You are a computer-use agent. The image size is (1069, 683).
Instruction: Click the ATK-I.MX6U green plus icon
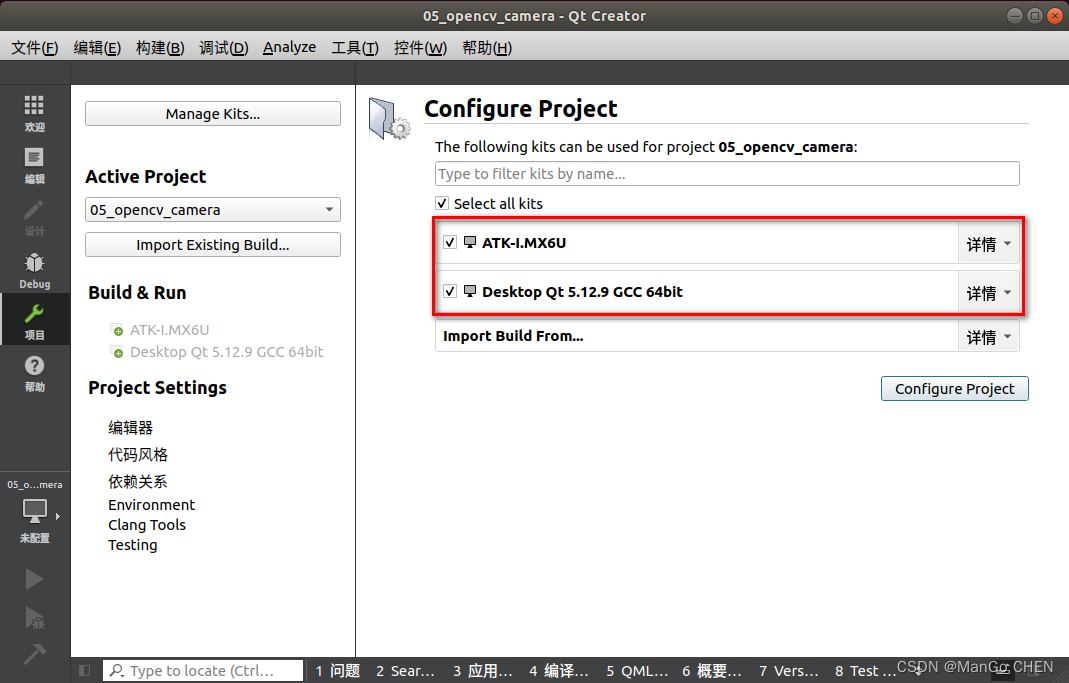(117, 330)
